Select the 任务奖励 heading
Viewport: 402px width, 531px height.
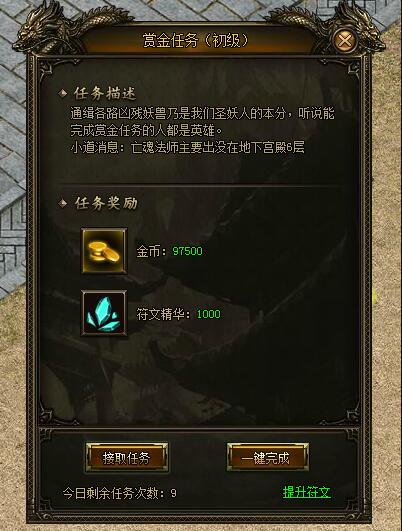coord(106,203)
